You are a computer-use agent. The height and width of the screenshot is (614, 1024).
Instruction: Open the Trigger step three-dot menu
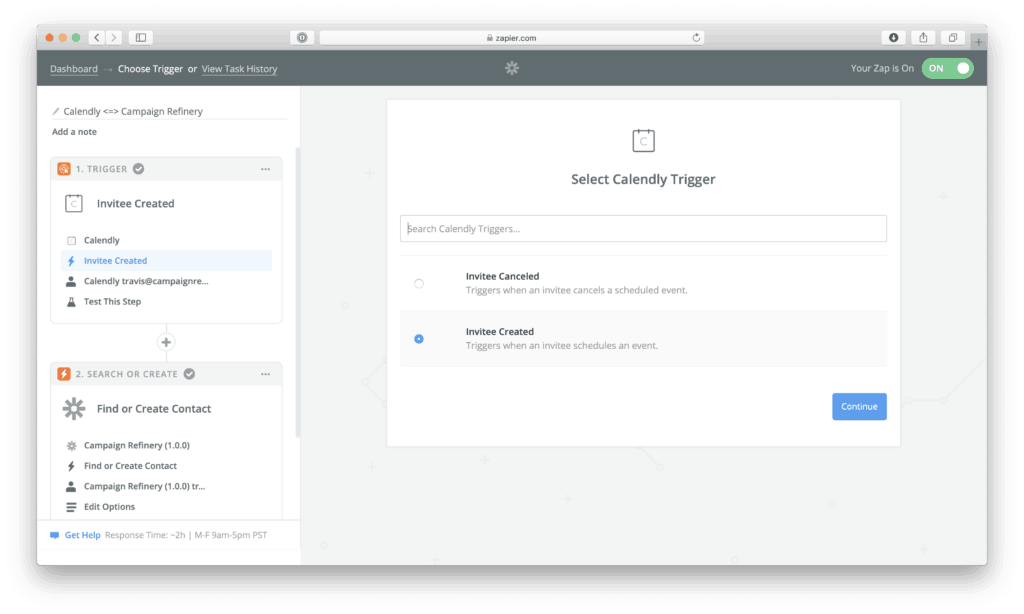pos(265,169)
